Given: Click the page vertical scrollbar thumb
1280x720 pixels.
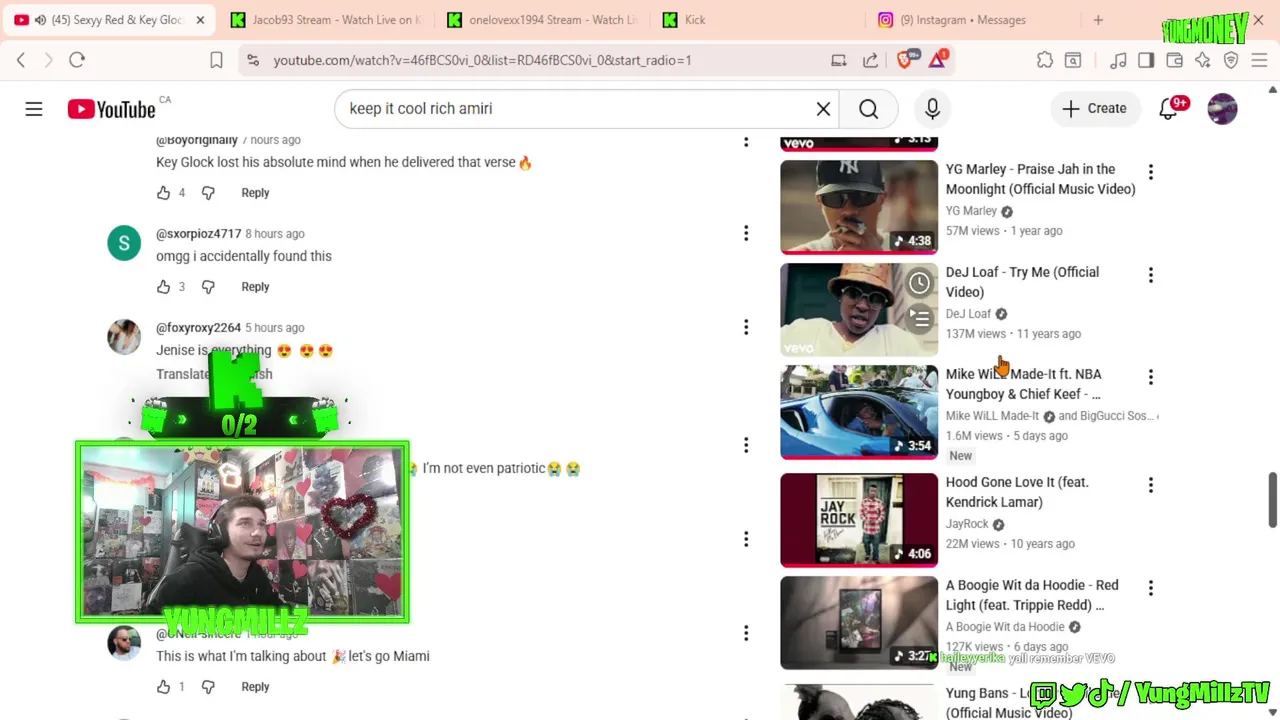Looking at the screenshot, I should pos(1272,499).
